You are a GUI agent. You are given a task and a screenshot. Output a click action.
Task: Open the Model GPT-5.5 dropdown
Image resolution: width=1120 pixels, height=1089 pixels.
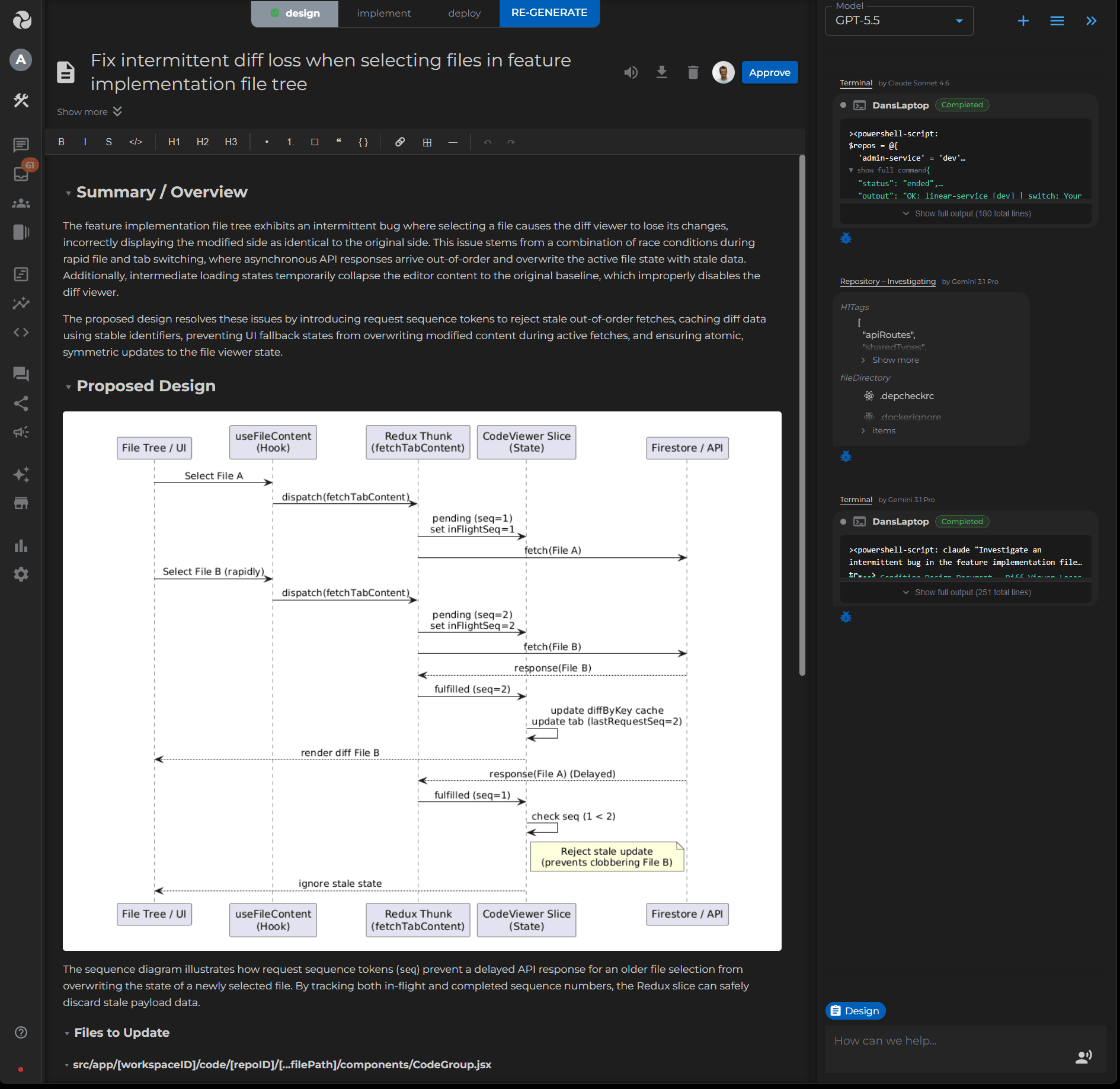point(900,21)
